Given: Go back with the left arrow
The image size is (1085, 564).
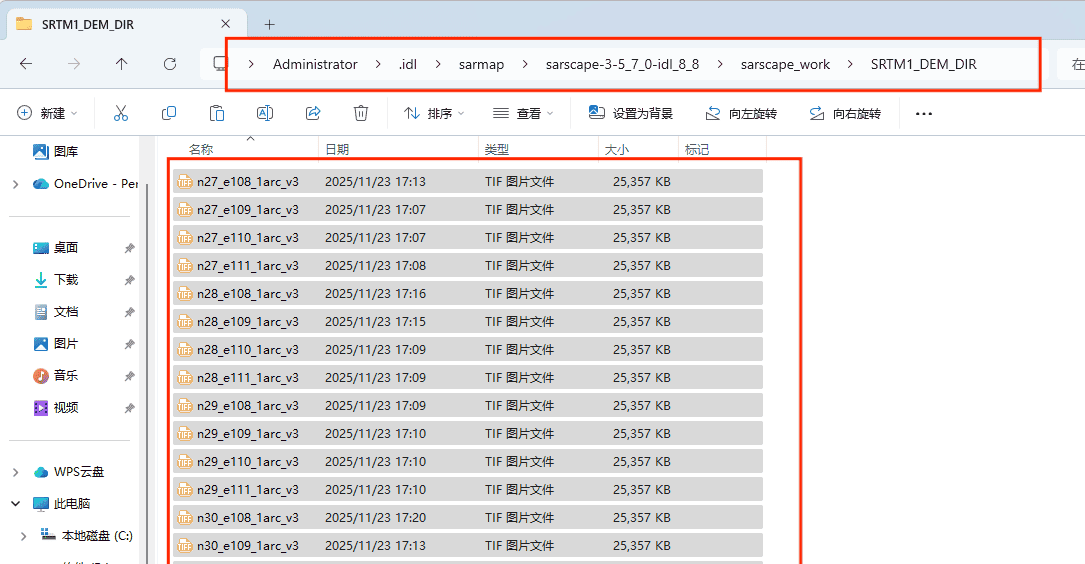Looking at the screenshot, I should pos(26,64).
